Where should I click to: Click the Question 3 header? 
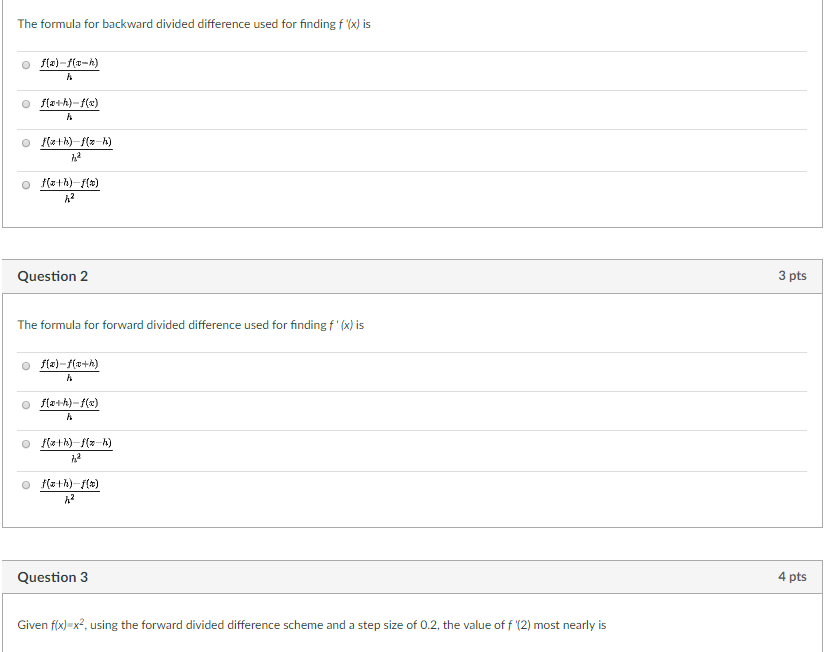(52, 577)
